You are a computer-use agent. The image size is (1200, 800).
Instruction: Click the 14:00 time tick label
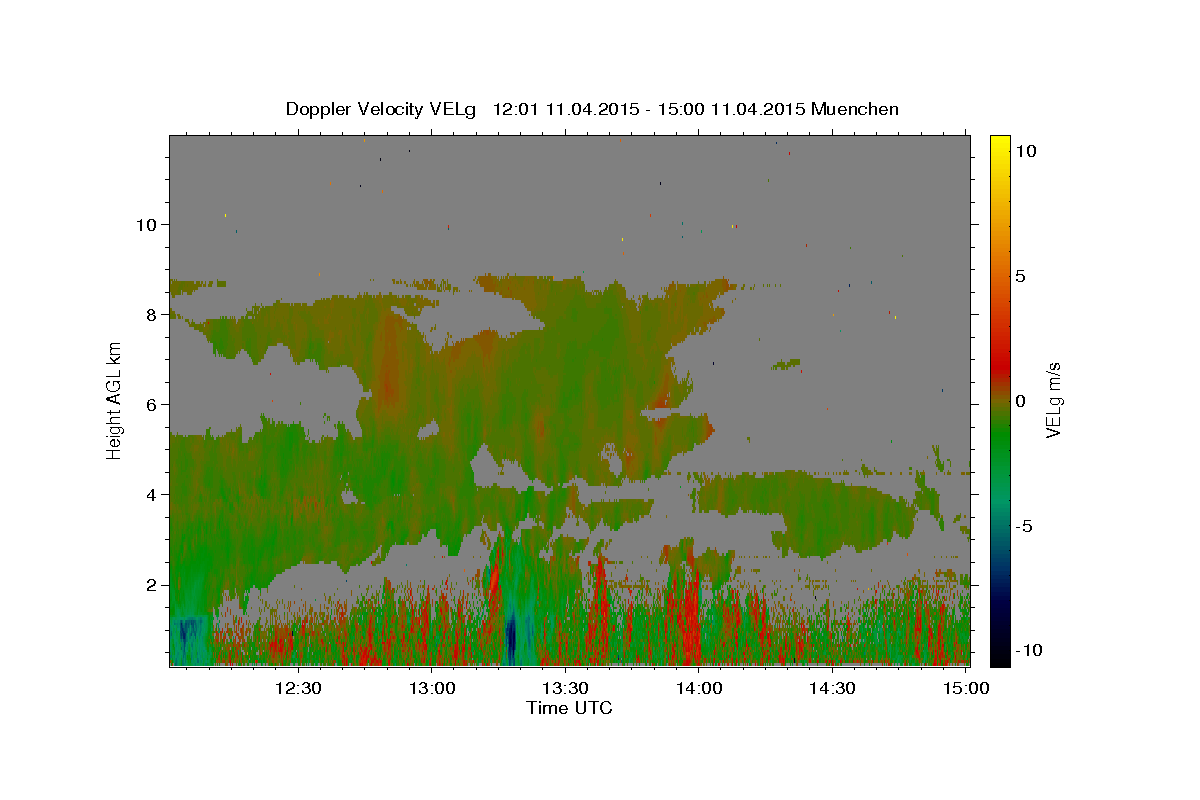pyautogui.click(x=699, y=688)
